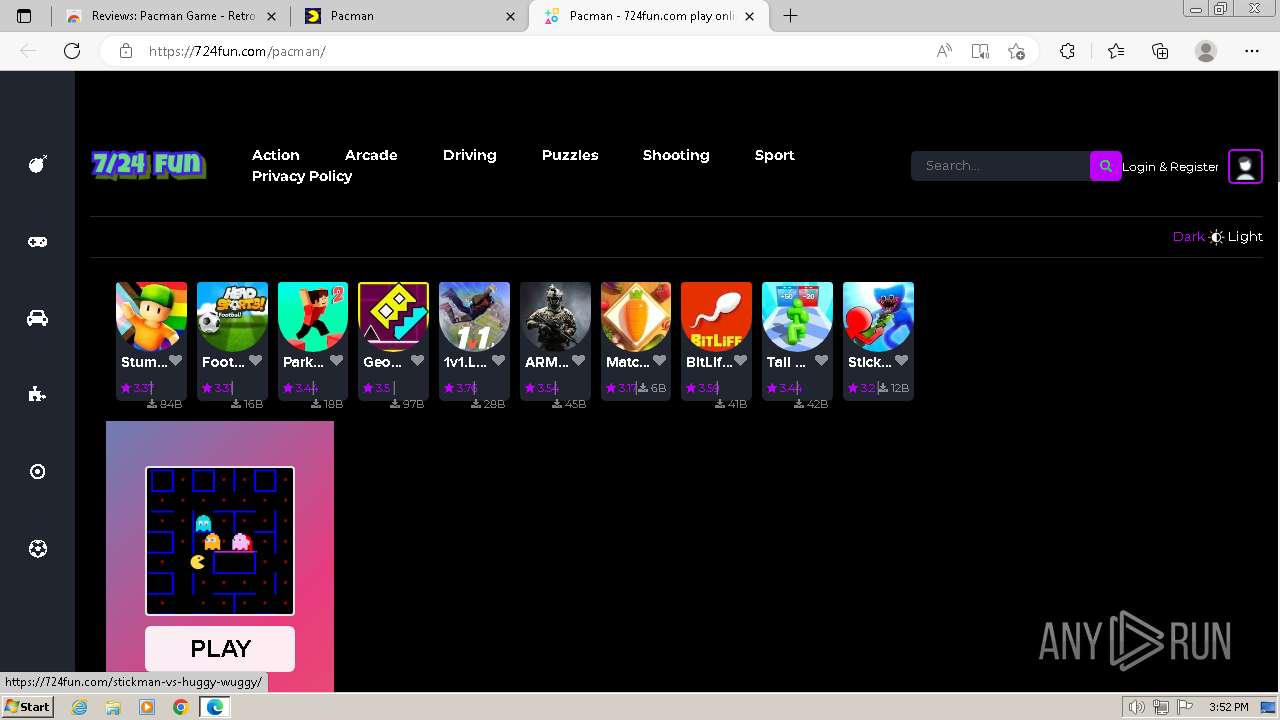Click the Pacman game preview image

220,541
